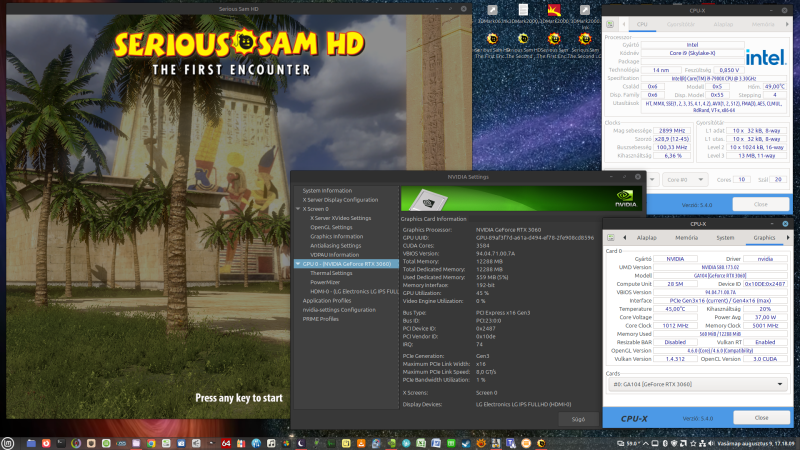
Task: Click the Bluetooth tray icon
Action: pos(665,443)
